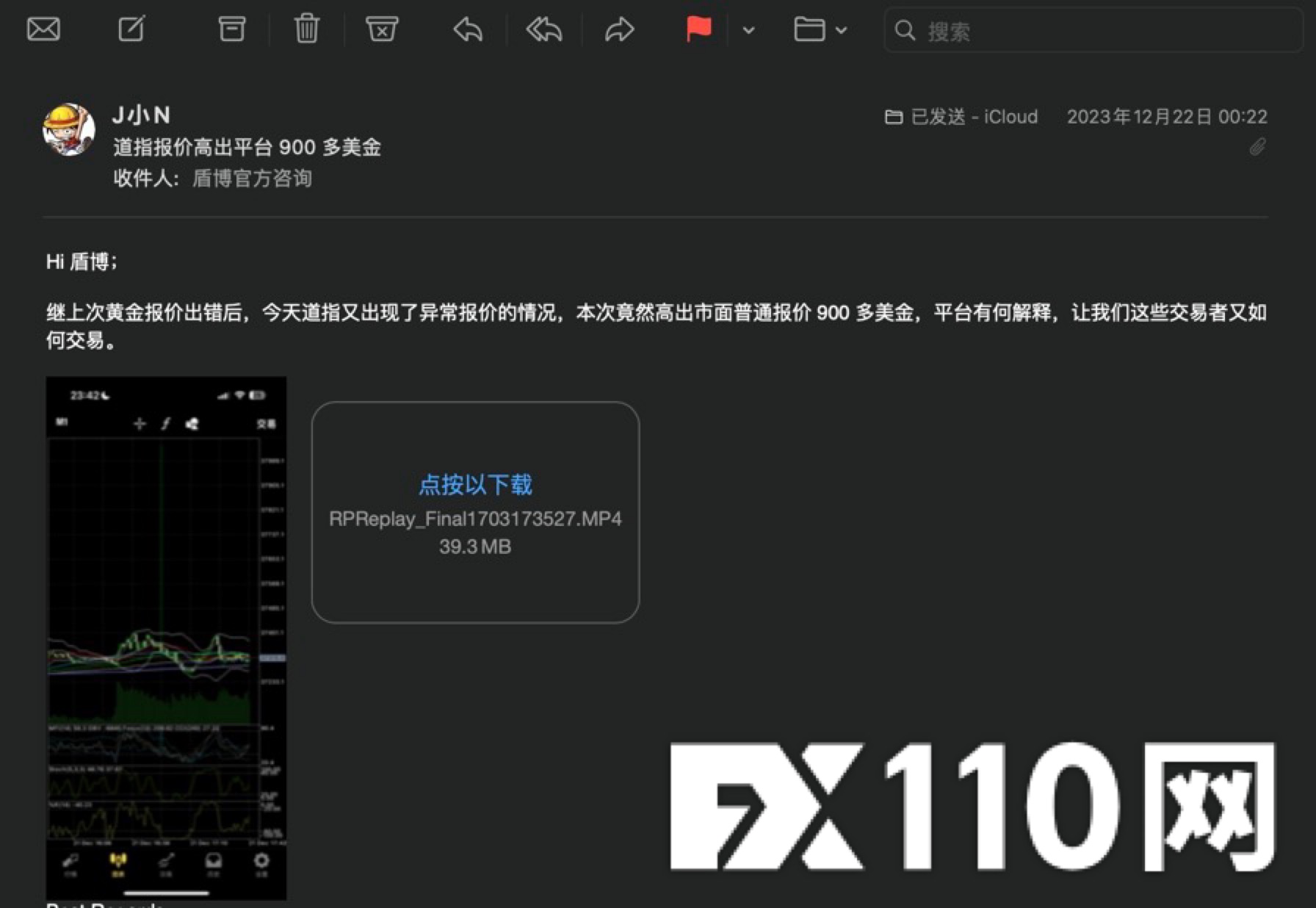The width and height of the screenshot is (1316, 908).
Task: Reply to the sender
Action: click(468, 30)
